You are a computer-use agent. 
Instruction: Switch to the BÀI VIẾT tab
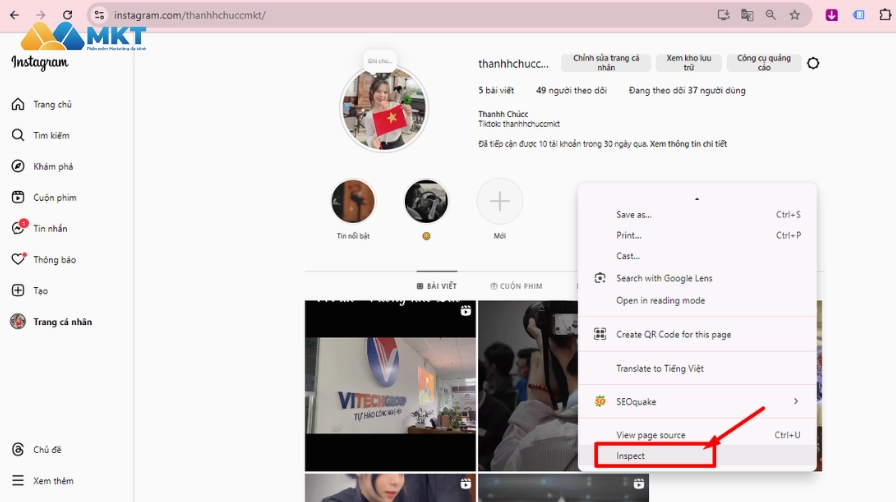pyautogui.click(x=437, y=286)
